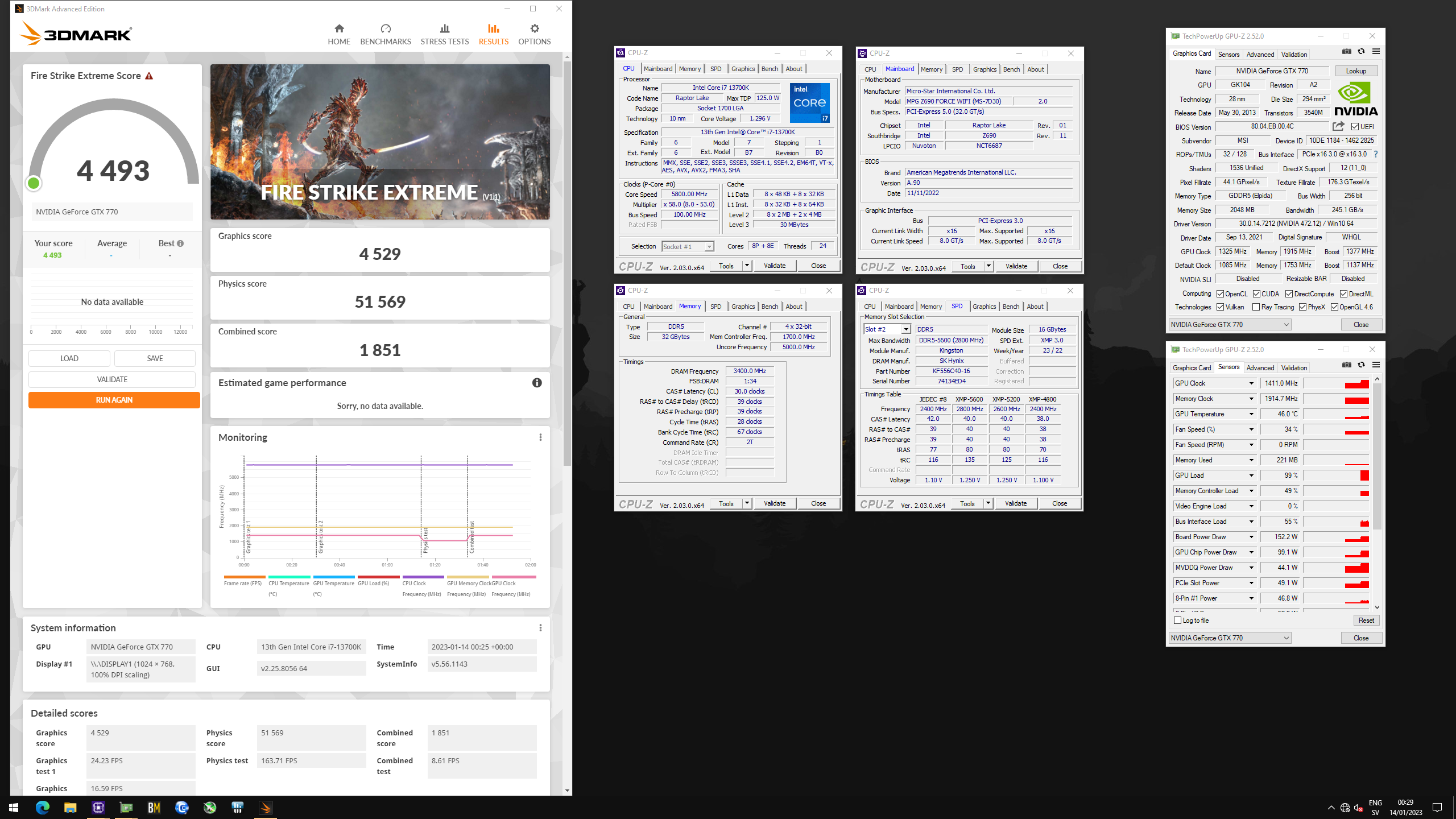Toggle the PhysX checkbox in GPU-Z

[1302, 307]
